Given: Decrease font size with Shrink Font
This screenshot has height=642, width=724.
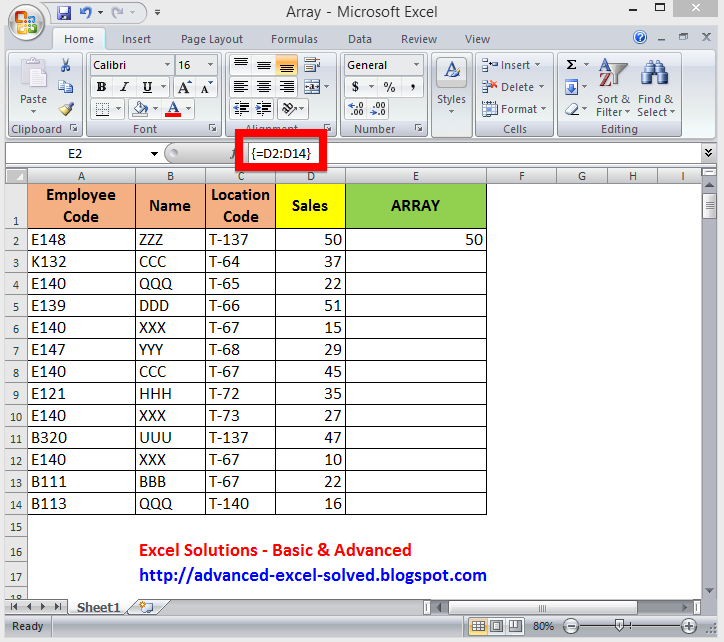Looking at the screenshot, I should 206,87.
